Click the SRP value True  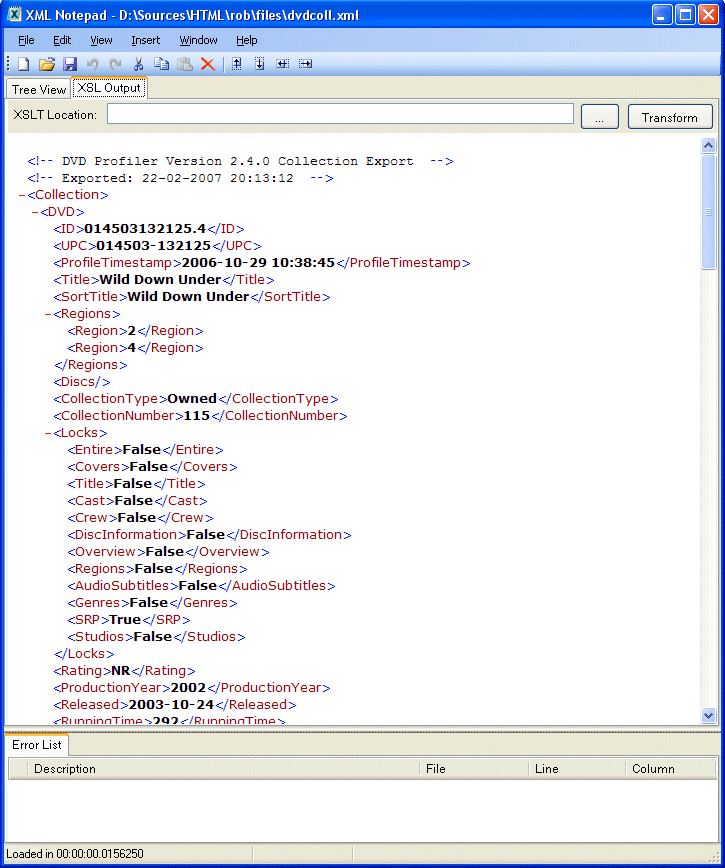click(x=125, y=620)
